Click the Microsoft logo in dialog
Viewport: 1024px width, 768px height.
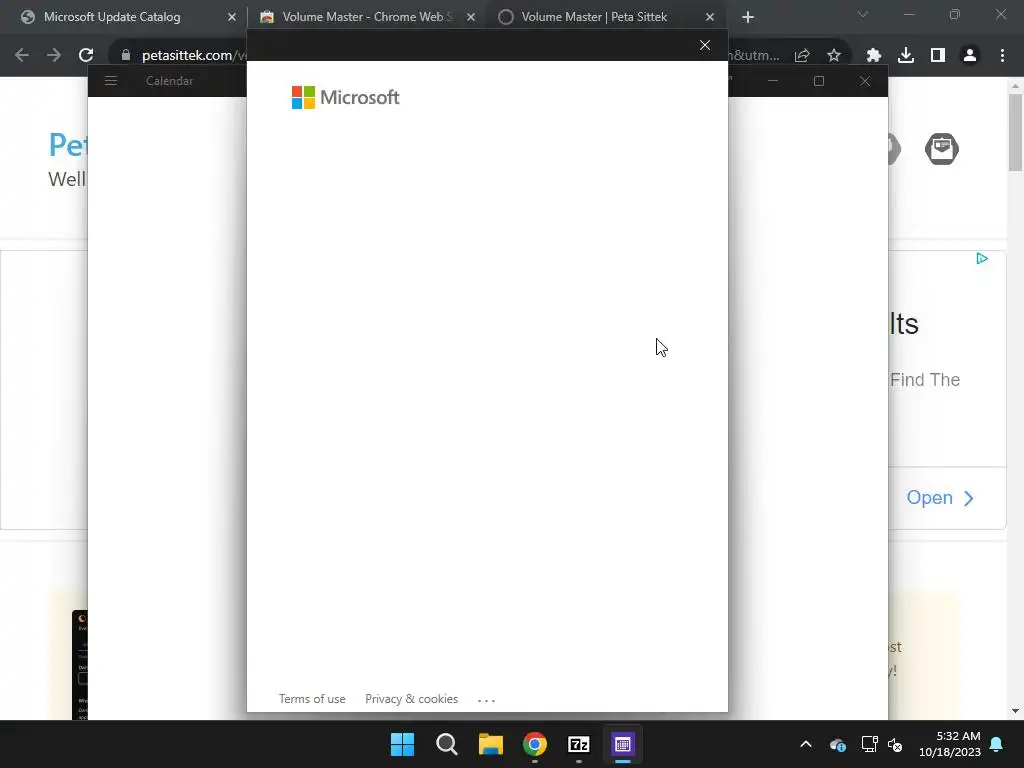pyautogui.click(x=345, y=97)
